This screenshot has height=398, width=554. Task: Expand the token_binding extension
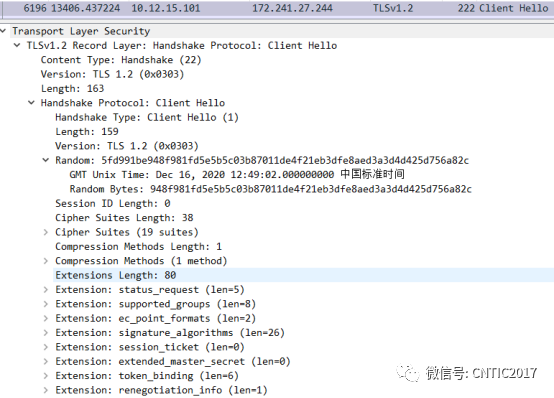coord(46,376)
